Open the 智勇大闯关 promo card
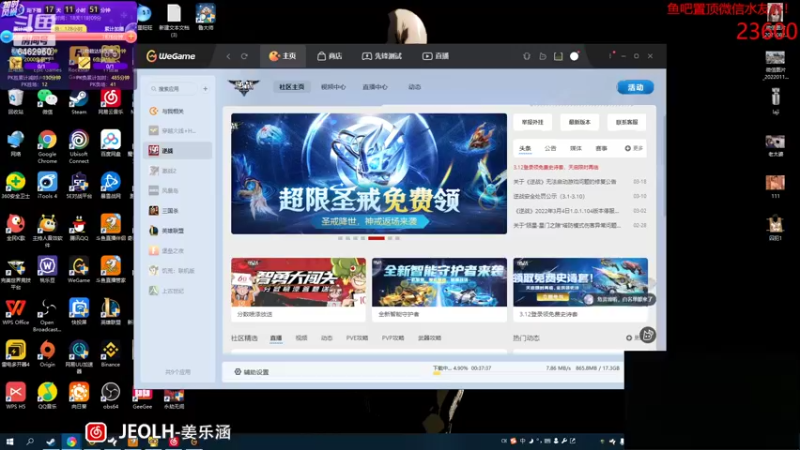Image resolution: width=800 pixels, height=450 pixels. pyautogui.click(x=298, y=289)
